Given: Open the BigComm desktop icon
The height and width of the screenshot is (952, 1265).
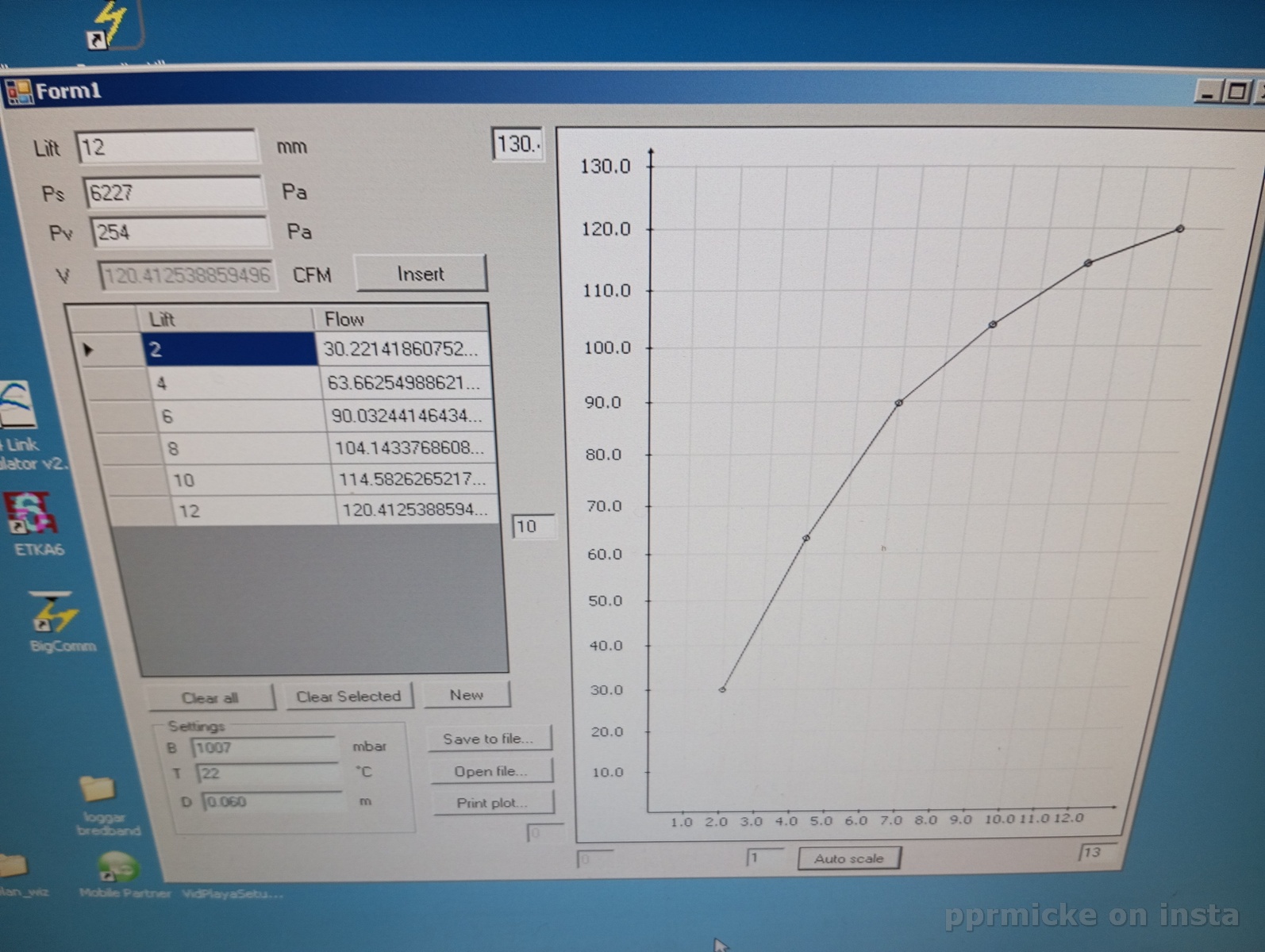Looking at the screenshot, I should click(x=52, y=613).
